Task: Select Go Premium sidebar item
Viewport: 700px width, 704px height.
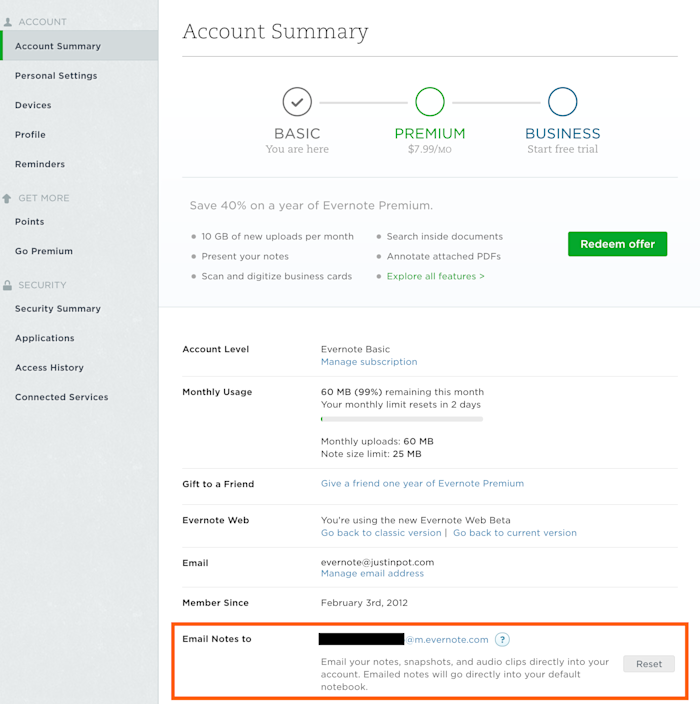Action: pos(44,251)
